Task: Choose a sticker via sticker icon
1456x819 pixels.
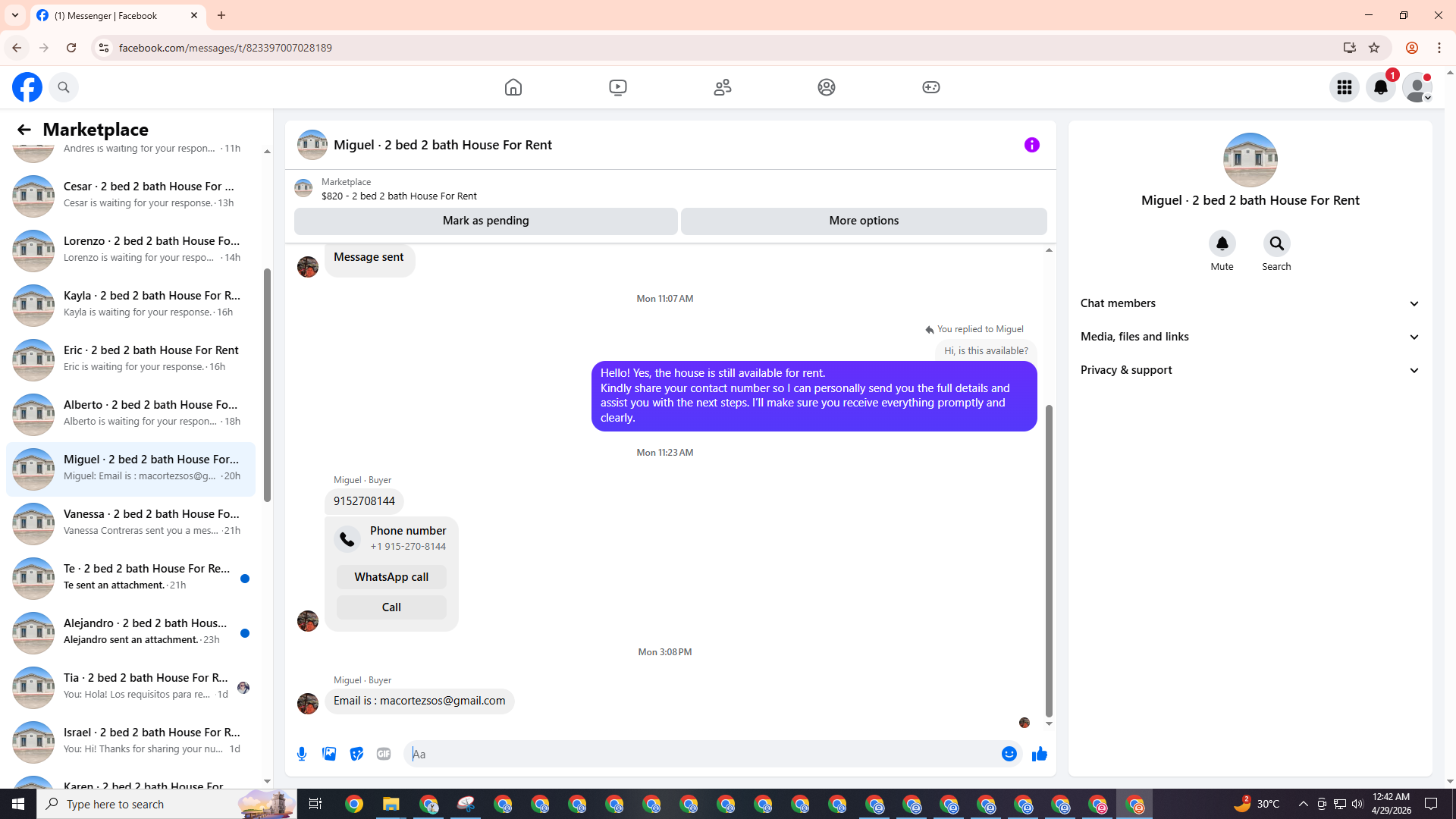Action: pos(356,754)
